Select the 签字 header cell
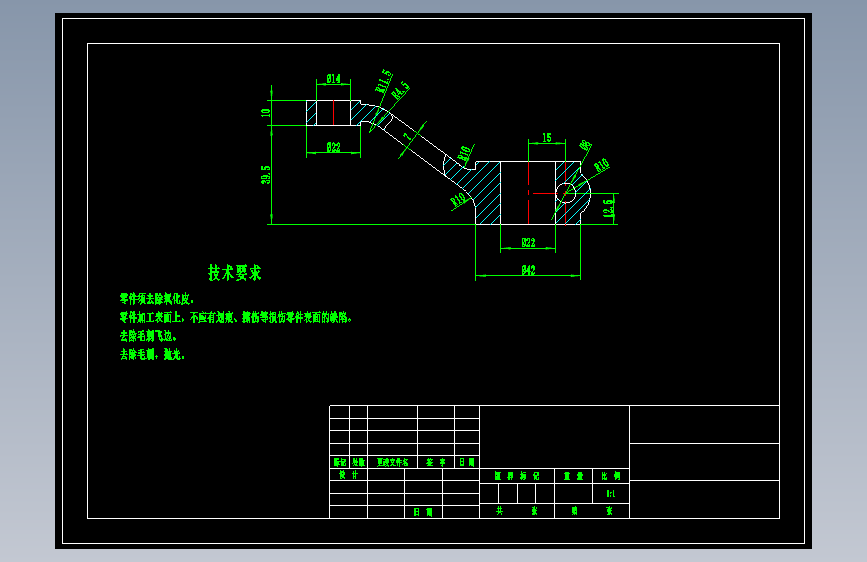This screenshot has width=867, height=562. (436, 462)
